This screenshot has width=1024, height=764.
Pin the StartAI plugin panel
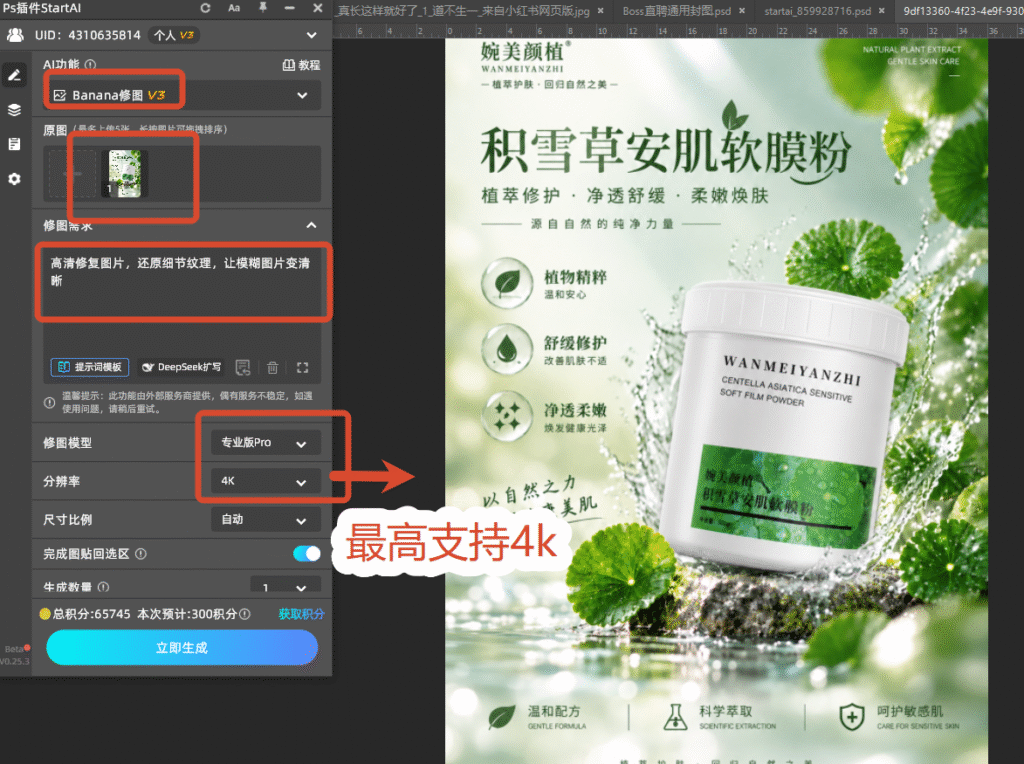(263, 8)
